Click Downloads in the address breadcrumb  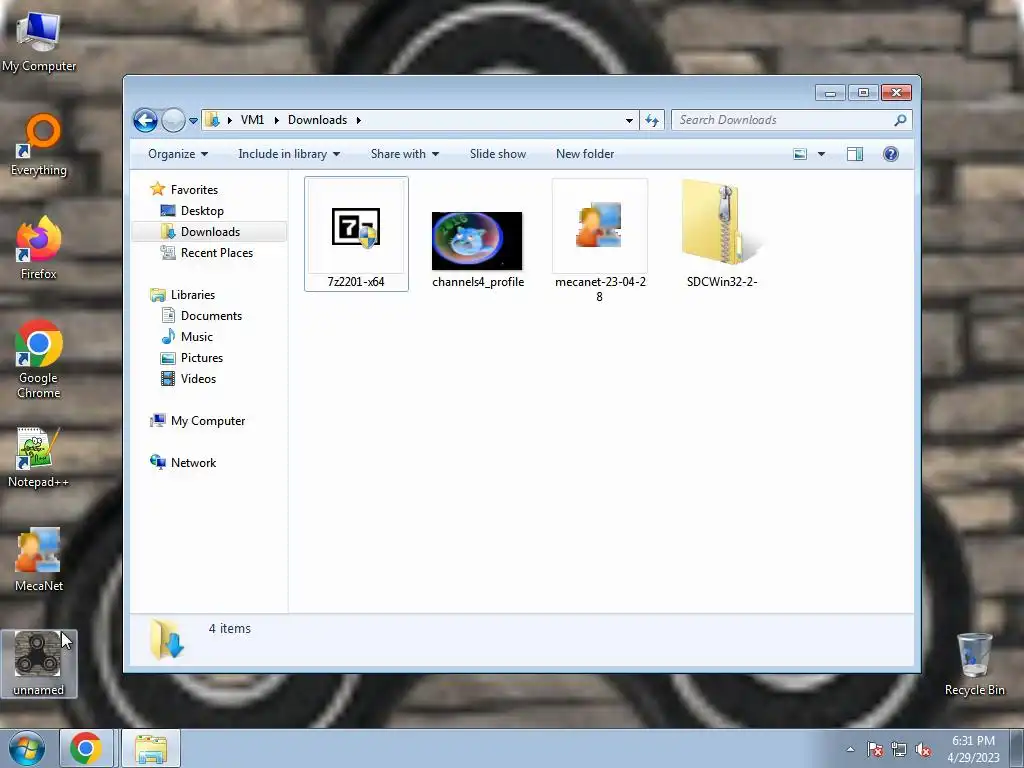(317, 120)
